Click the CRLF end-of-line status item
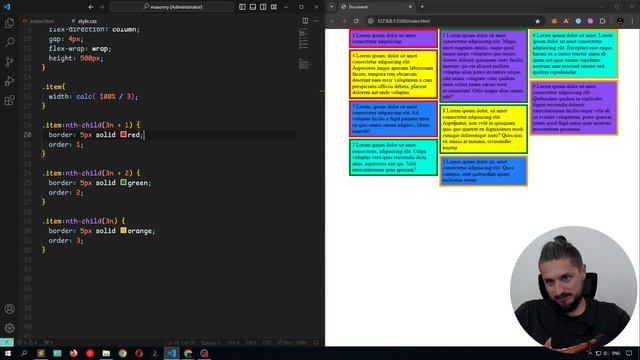Image resolution: width=640 pixels, height=360 pixels. click(251, 342)
